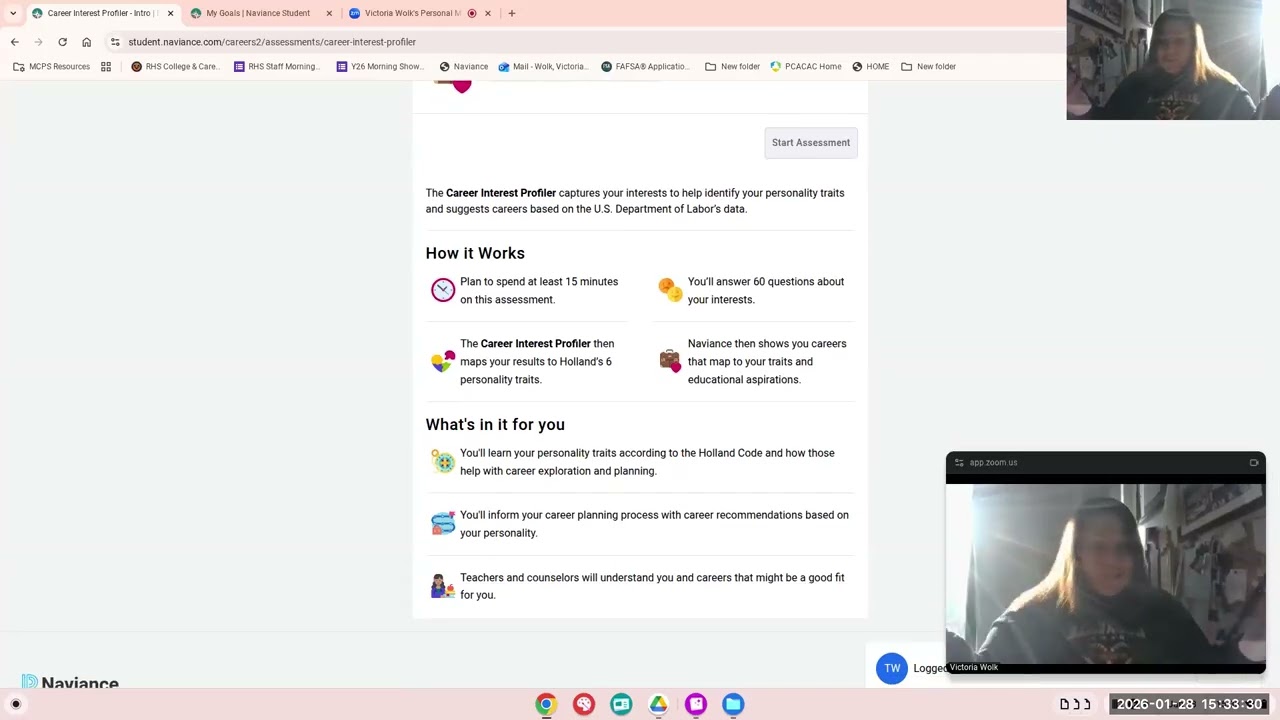Open the Naviance bookmark
Screen dimensions: 1280x720
pyautogui.click(x=463, y=66)
